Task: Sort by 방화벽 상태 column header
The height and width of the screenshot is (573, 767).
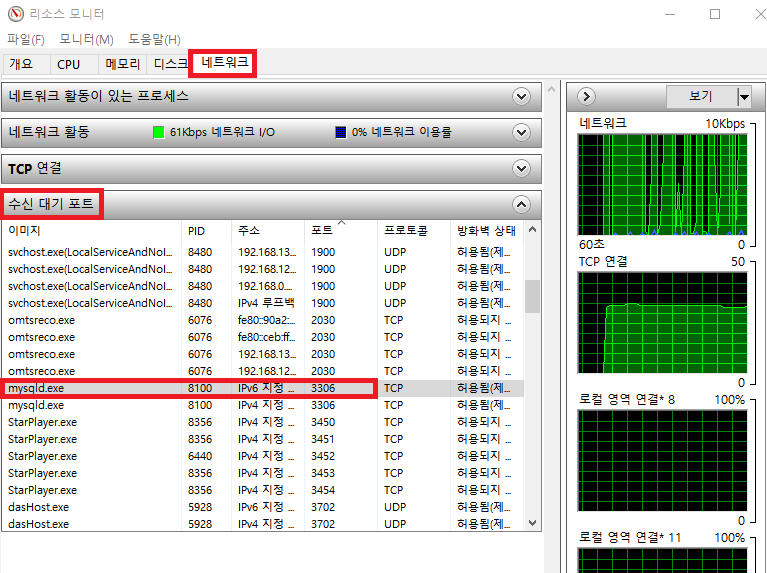Action: (487, 230)
